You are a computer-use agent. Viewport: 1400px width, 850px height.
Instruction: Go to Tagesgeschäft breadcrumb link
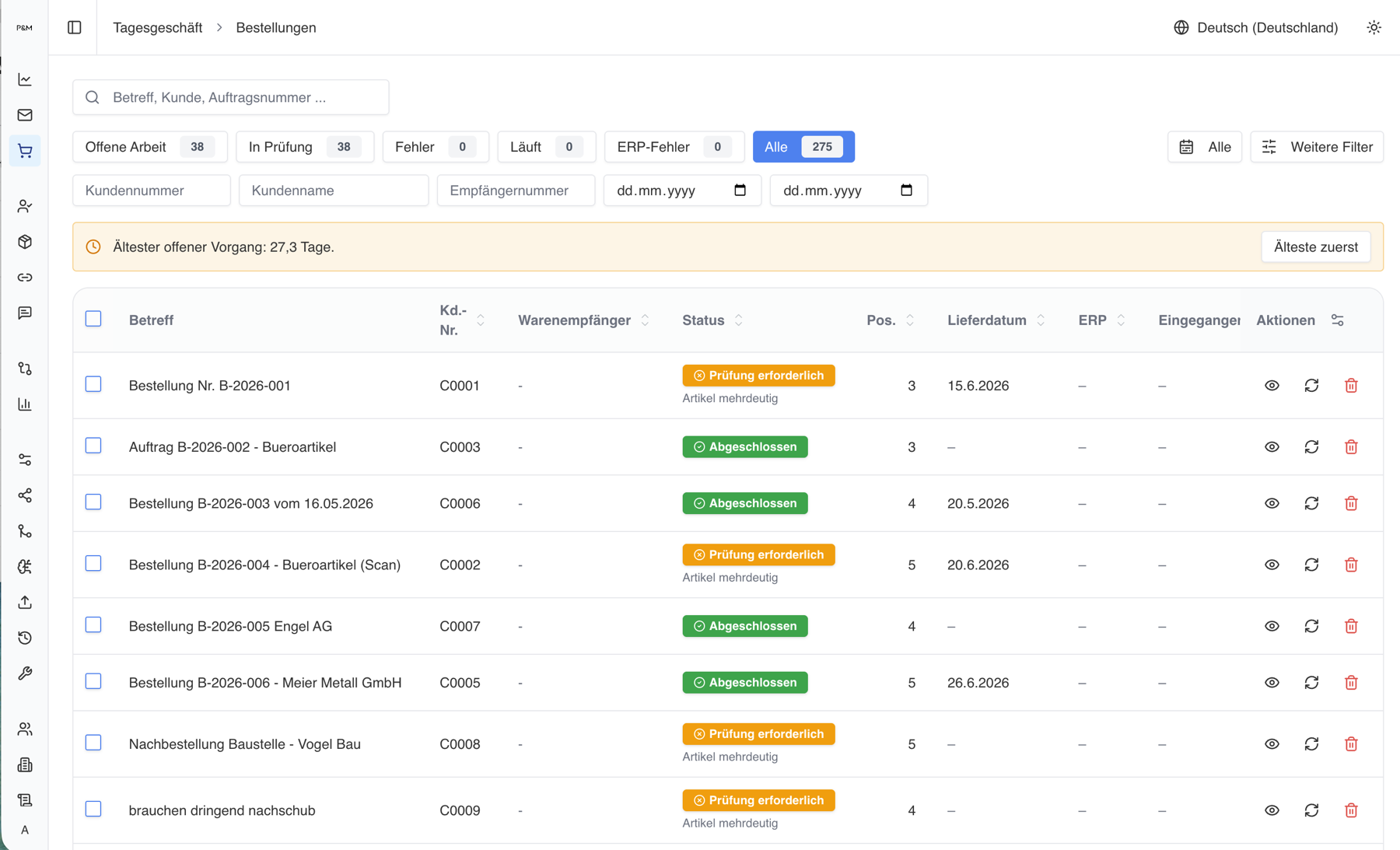click(x=157, y=27)
